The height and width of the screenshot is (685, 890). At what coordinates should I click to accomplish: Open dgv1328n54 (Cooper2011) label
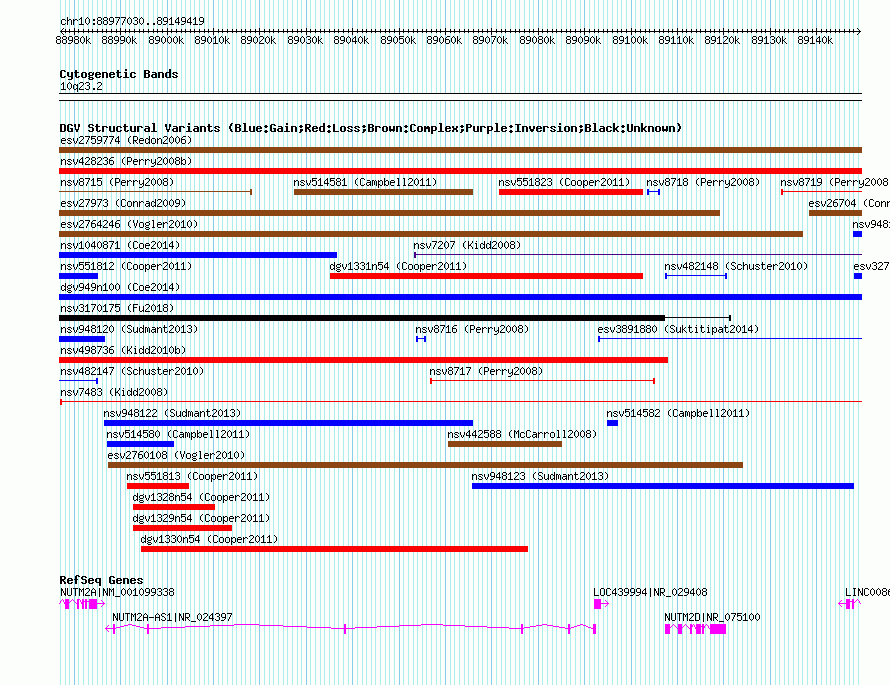tap(201, 497)
